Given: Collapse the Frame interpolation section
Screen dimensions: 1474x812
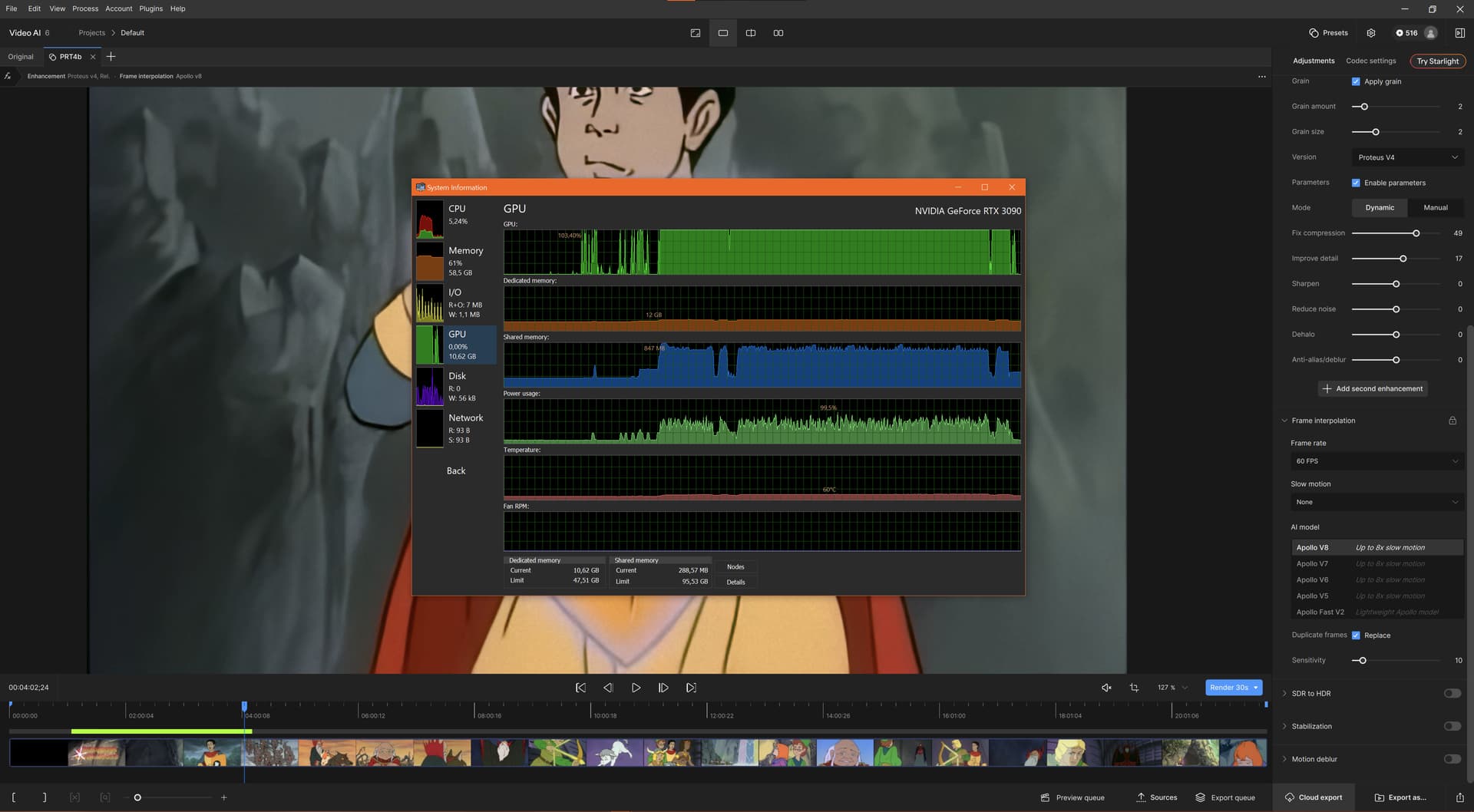Looking at the screenshot, I should 1284,421.
